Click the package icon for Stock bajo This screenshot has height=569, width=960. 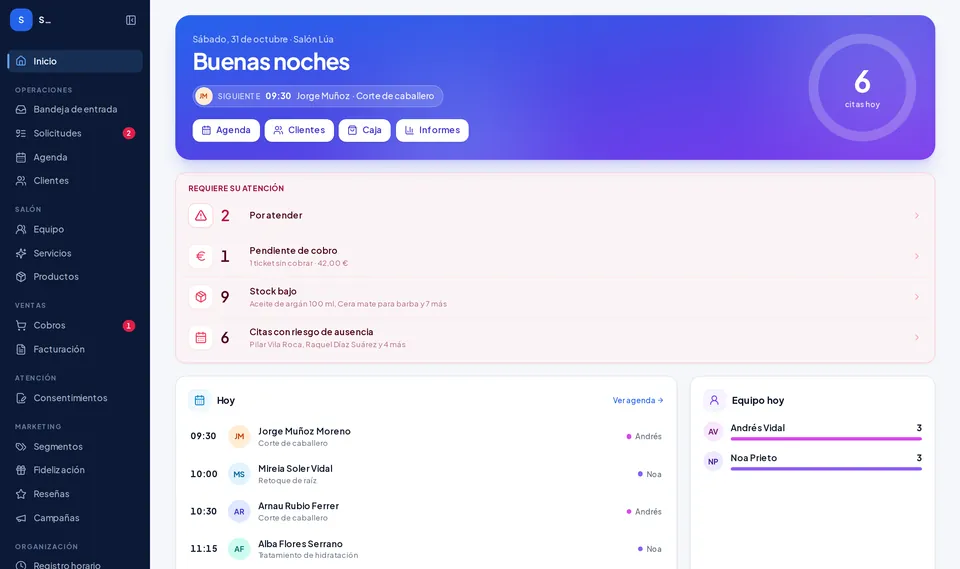(x=200, y=297)
